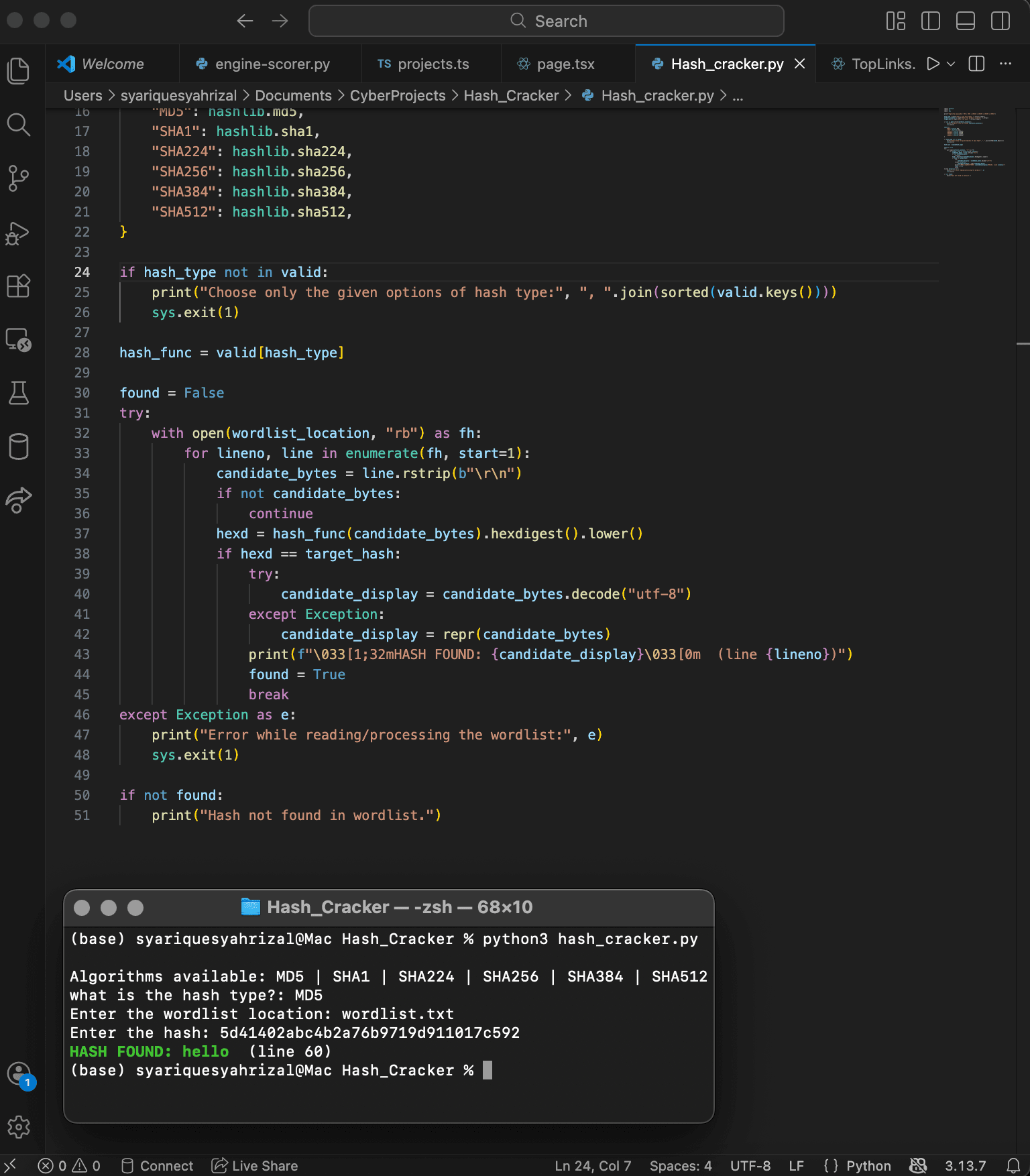1030x1176 pixels.
Task: Expand the Hash_Cracker breadcrumb folder
Action: coord(511,96)
